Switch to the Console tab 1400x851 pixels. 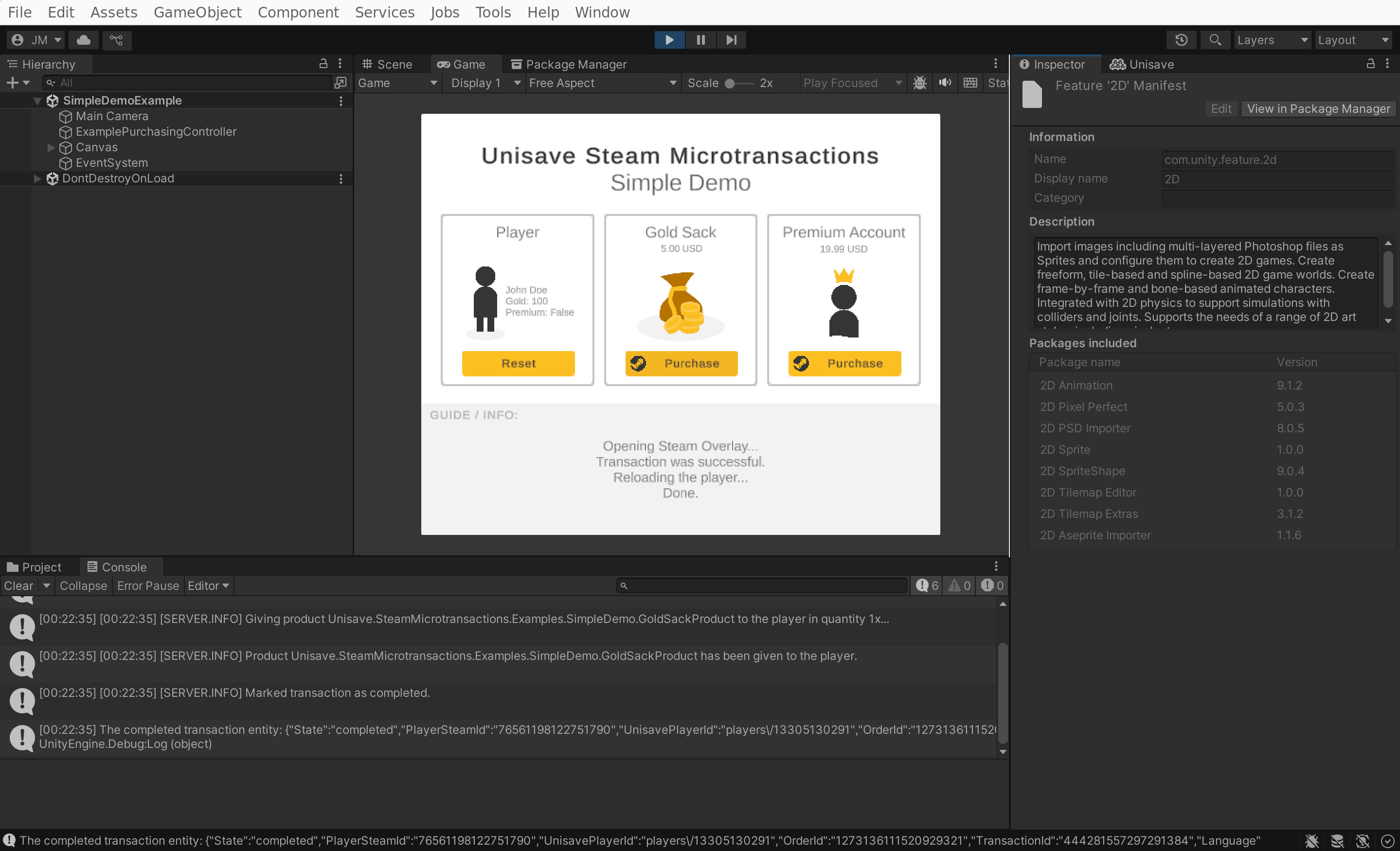pyautogui.click(x=117, y=567)
